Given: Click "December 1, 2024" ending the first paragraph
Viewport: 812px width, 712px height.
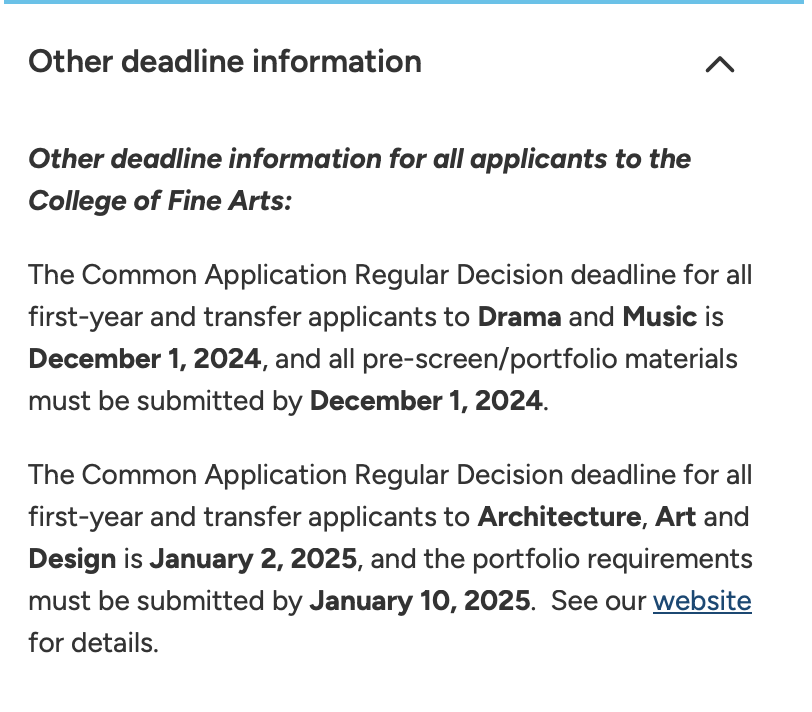Looking at the screenshot, I should click(x=426, y=401).
